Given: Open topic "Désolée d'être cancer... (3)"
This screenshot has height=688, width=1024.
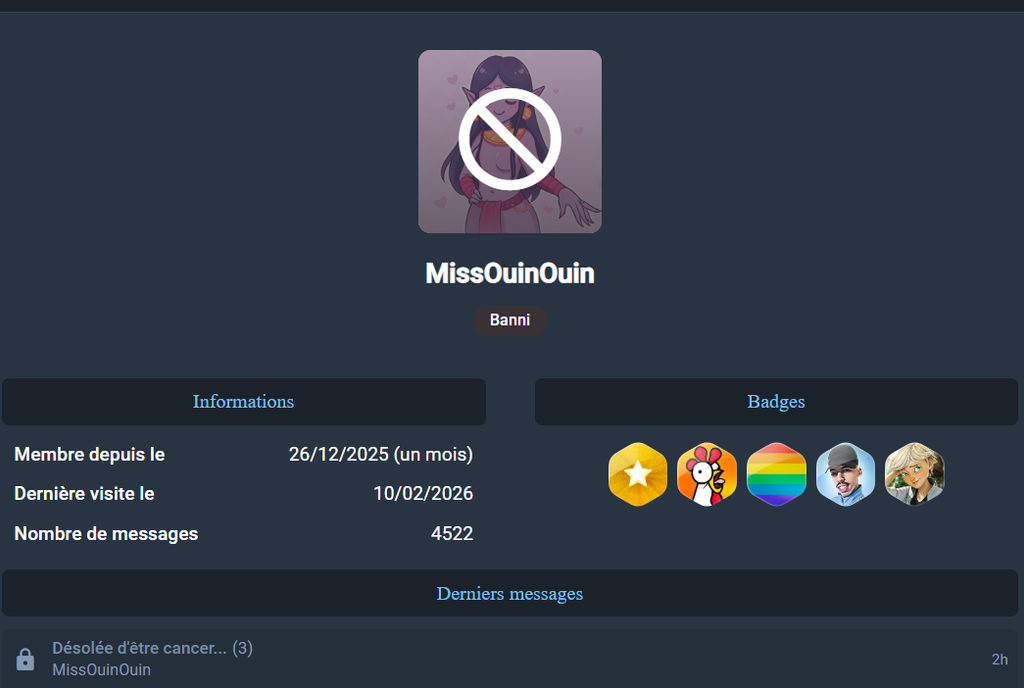Looking at the screenshot, I should pyautogui.click(x=152, y=648).
